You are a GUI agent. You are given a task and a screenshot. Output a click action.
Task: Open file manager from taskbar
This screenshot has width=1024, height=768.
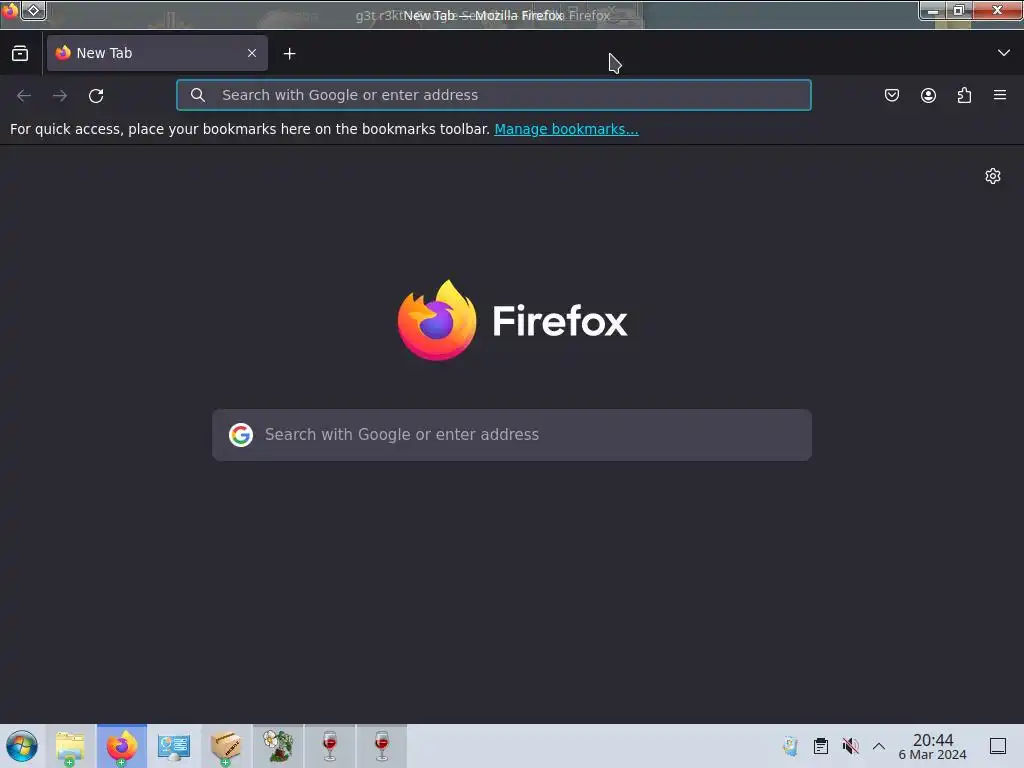71,746
